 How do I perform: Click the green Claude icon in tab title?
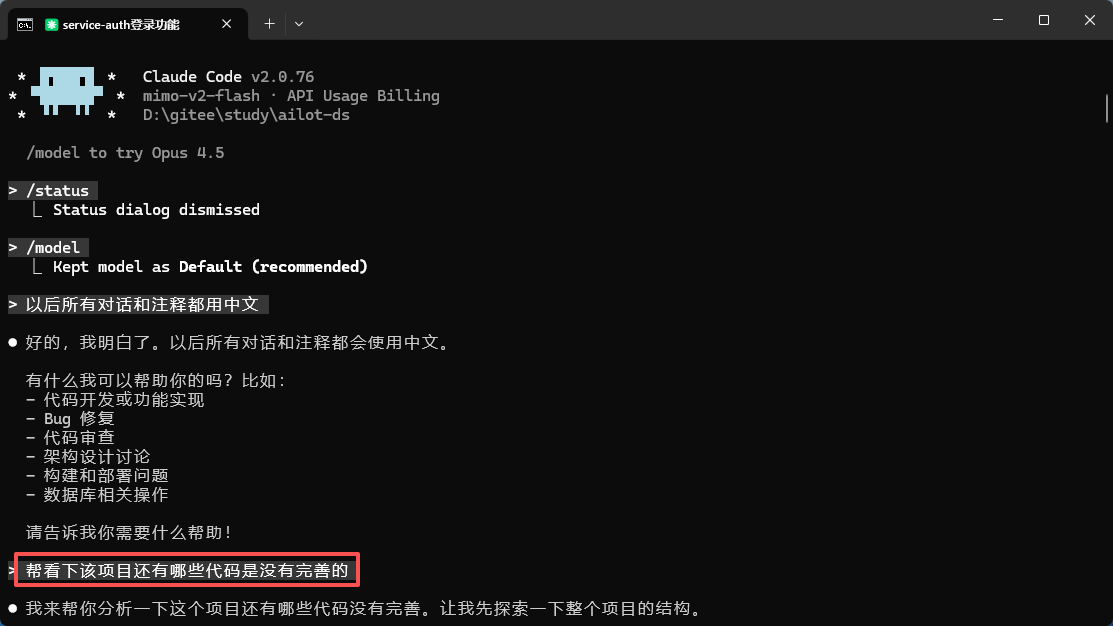[51, 25]
